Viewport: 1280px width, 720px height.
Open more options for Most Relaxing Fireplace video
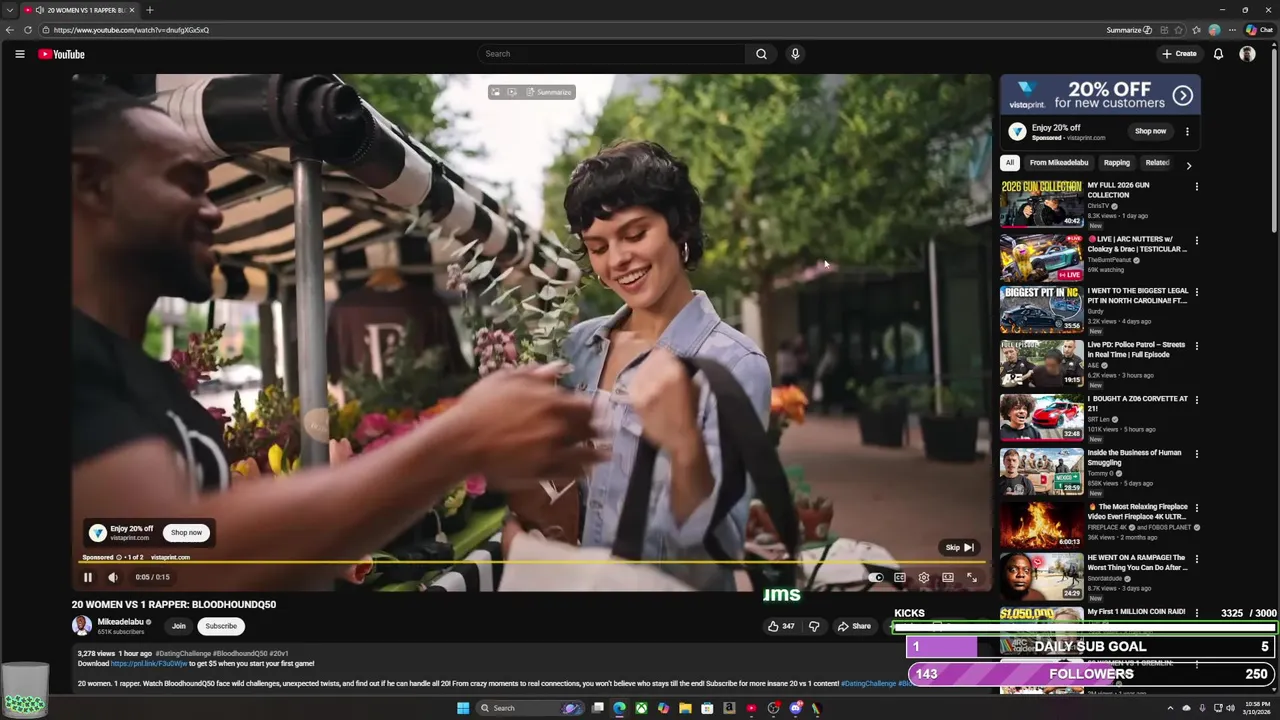tap(1196, 508)
